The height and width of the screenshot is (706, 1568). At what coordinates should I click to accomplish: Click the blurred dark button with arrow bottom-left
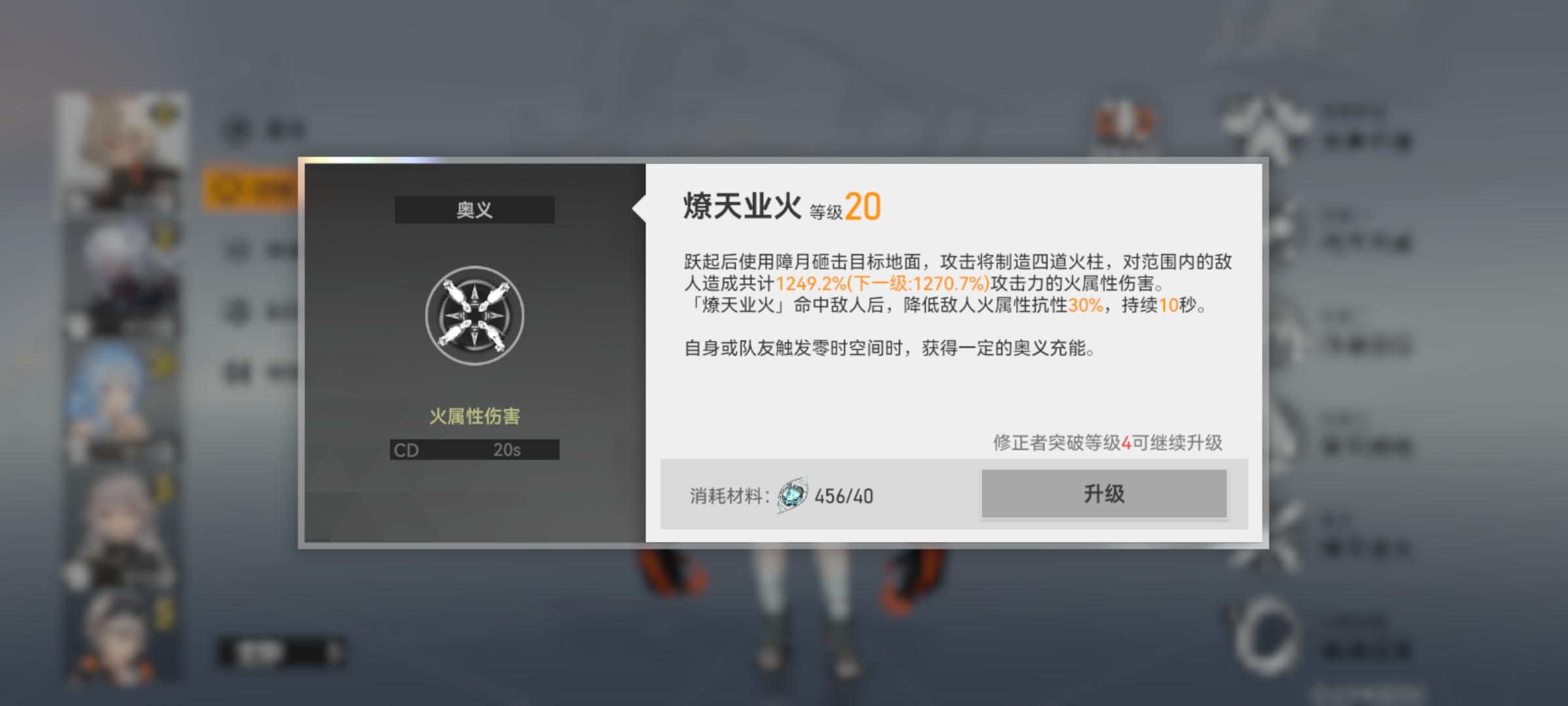[x=282, y=652]
